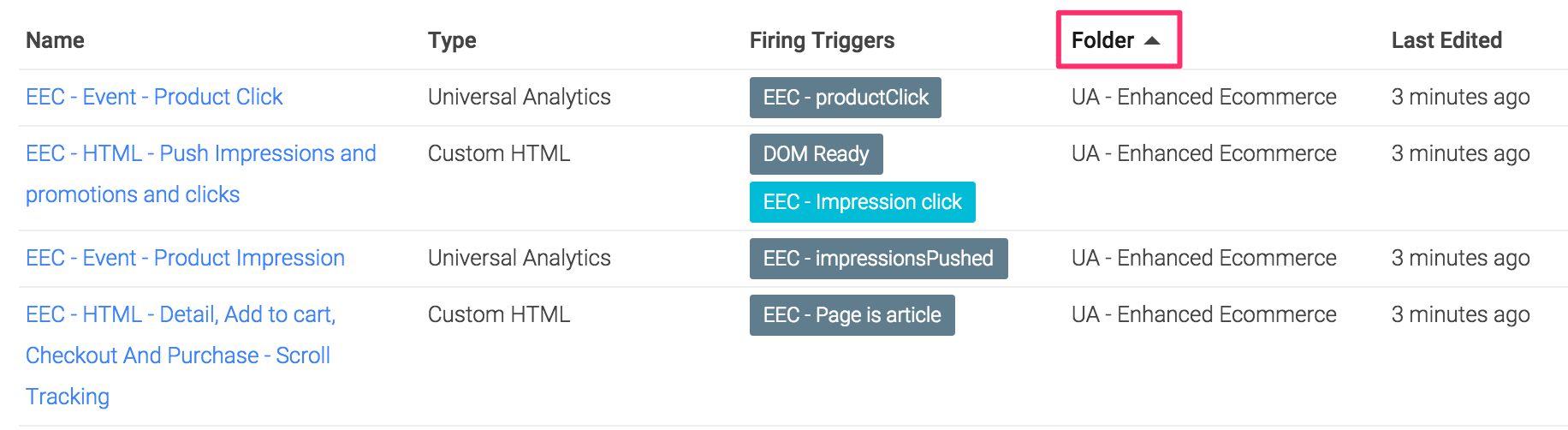The height and width of the screenshot is (430, 1568).
Task: Select the EEC - Impression click trigger
Action: coord(863,202)
